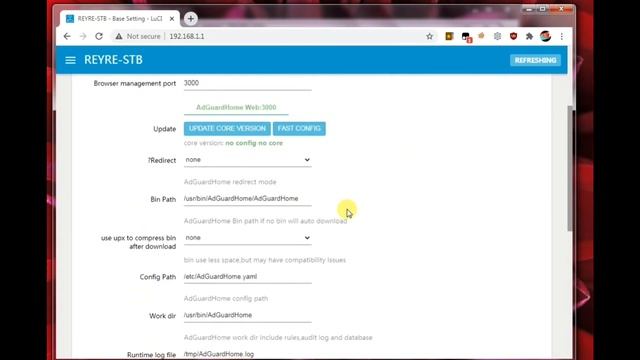Click the 'AdGuardHome config path' hint text
Screen dimensions: 640x360
click(x=226, y=299)
